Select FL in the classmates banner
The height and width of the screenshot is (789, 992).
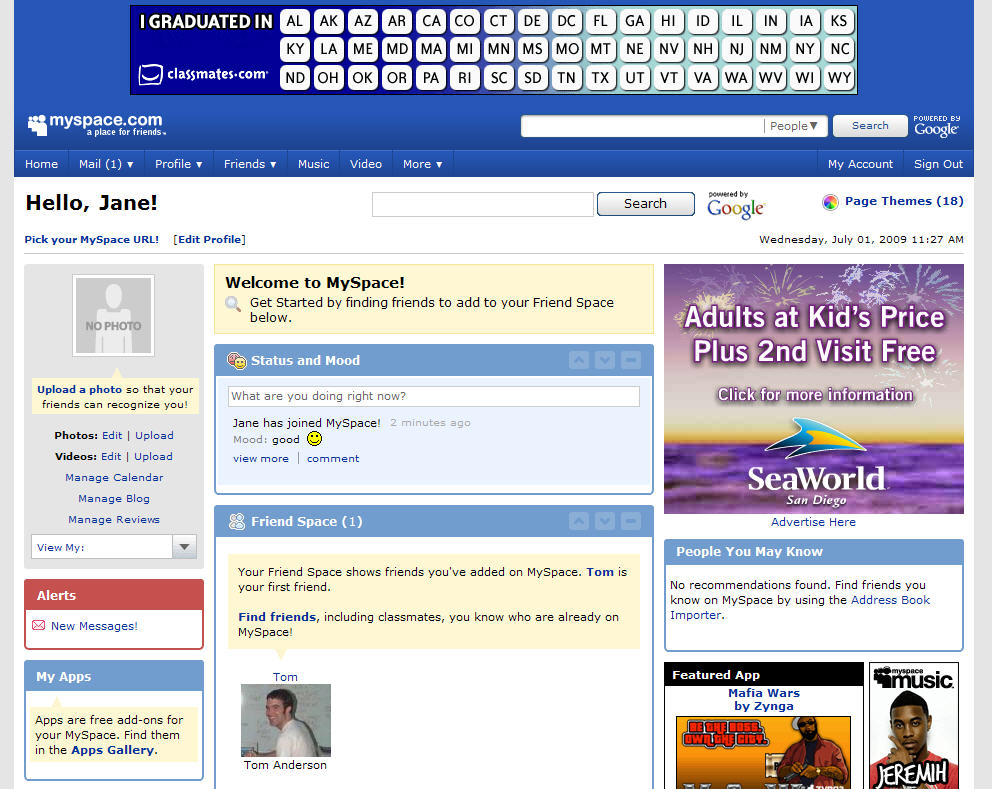click(x=600, y=22)
